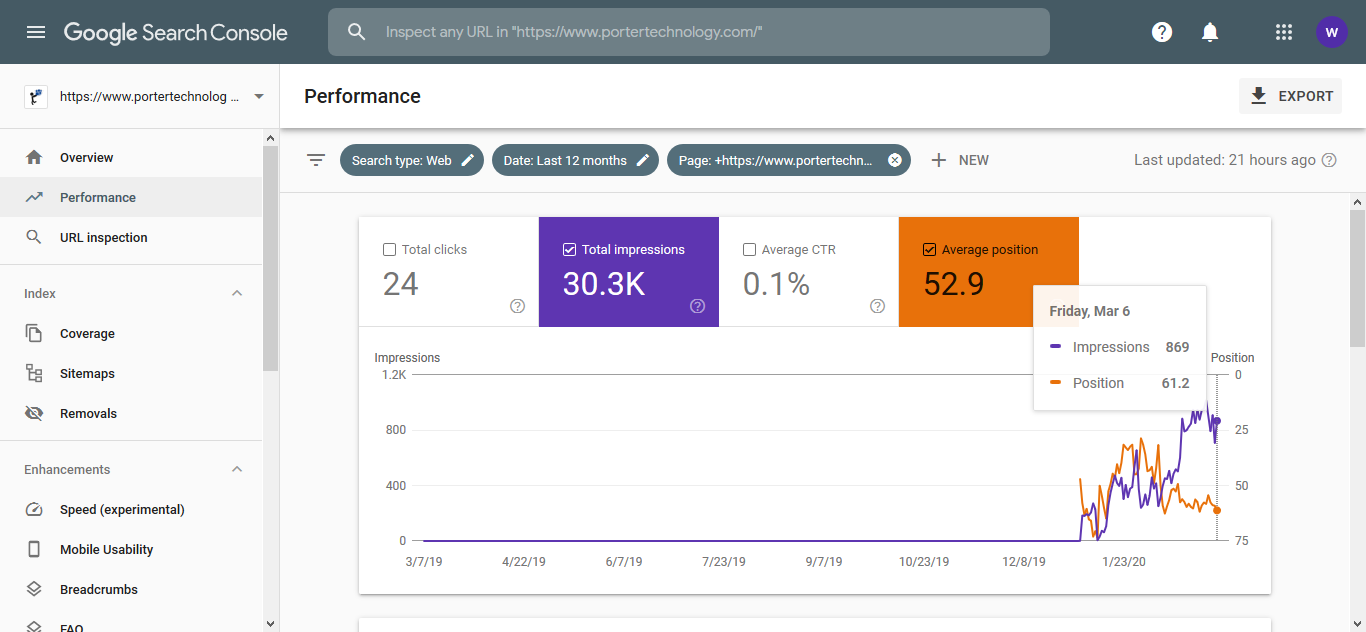Click the 52.9 average position value
This screenshot has height=632, width=1366.
point(954,285)
